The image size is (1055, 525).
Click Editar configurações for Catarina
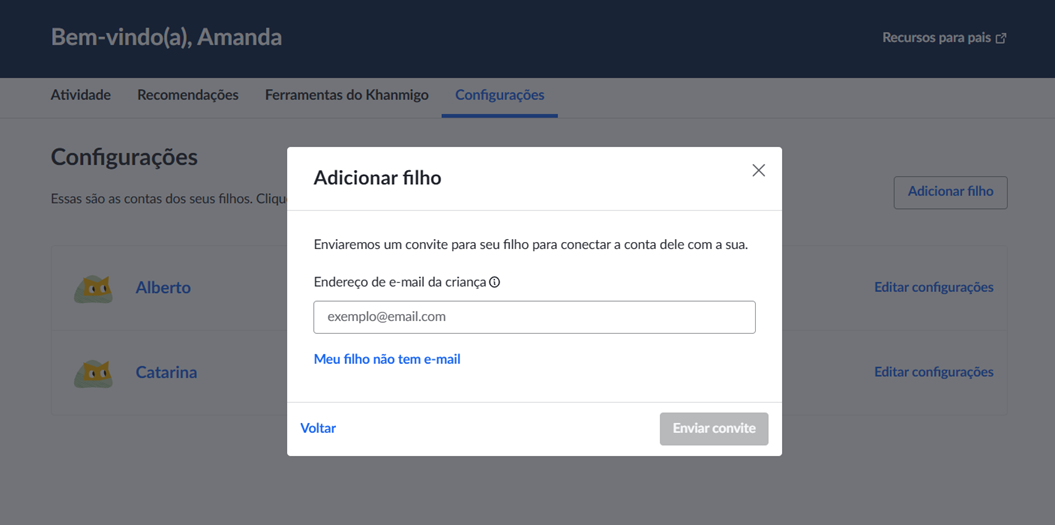click(934, 372)
